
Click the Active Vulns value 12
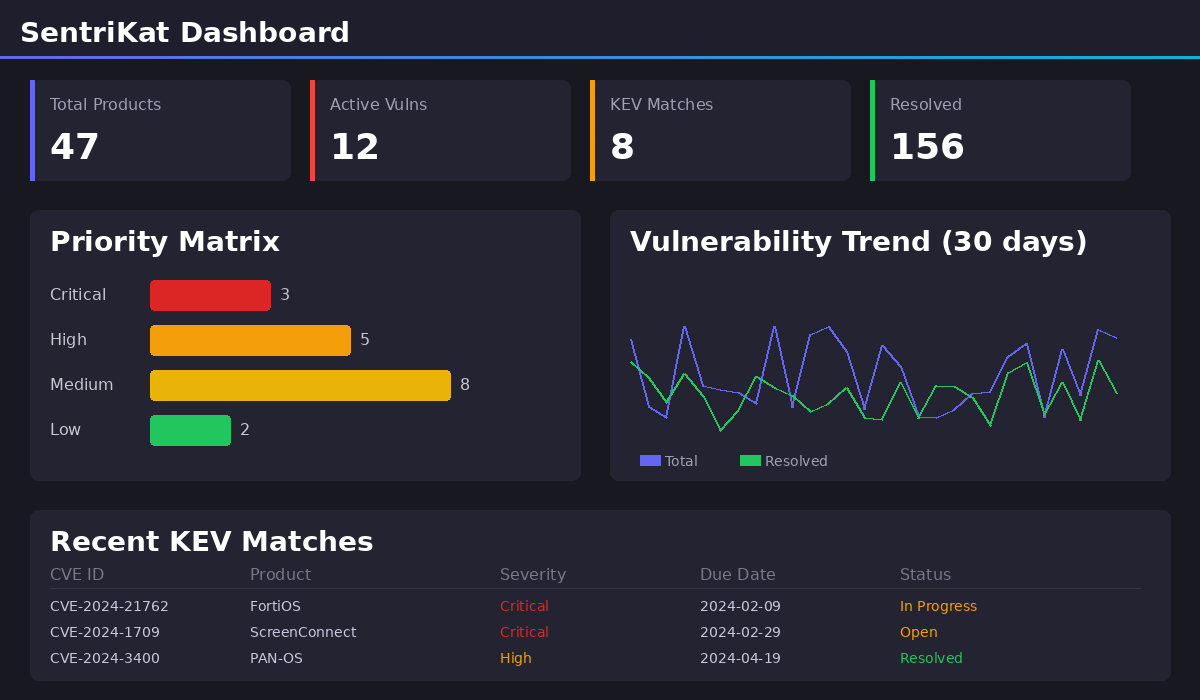355,148
